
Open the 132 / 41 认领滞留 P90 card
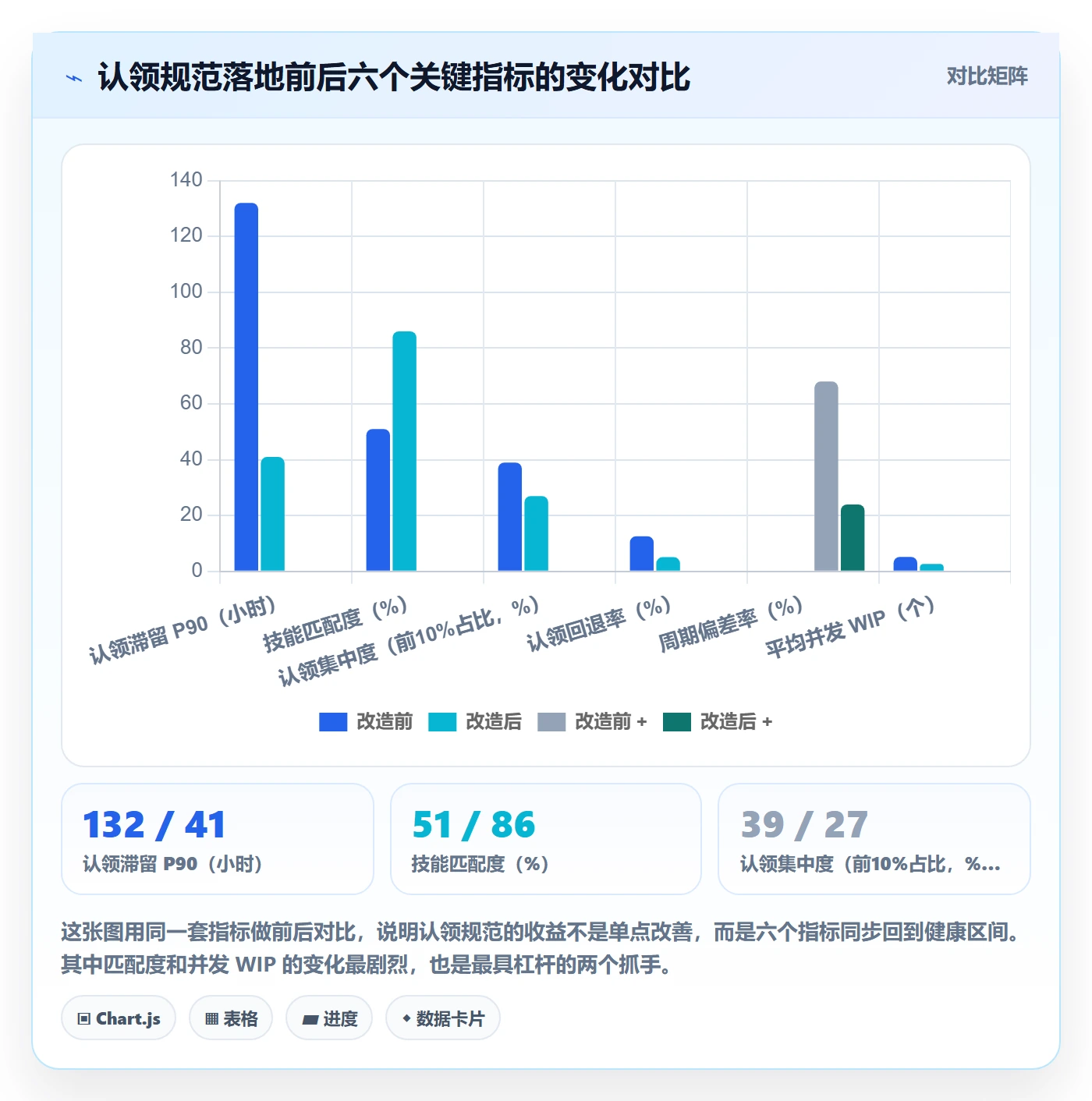(218, 839)
